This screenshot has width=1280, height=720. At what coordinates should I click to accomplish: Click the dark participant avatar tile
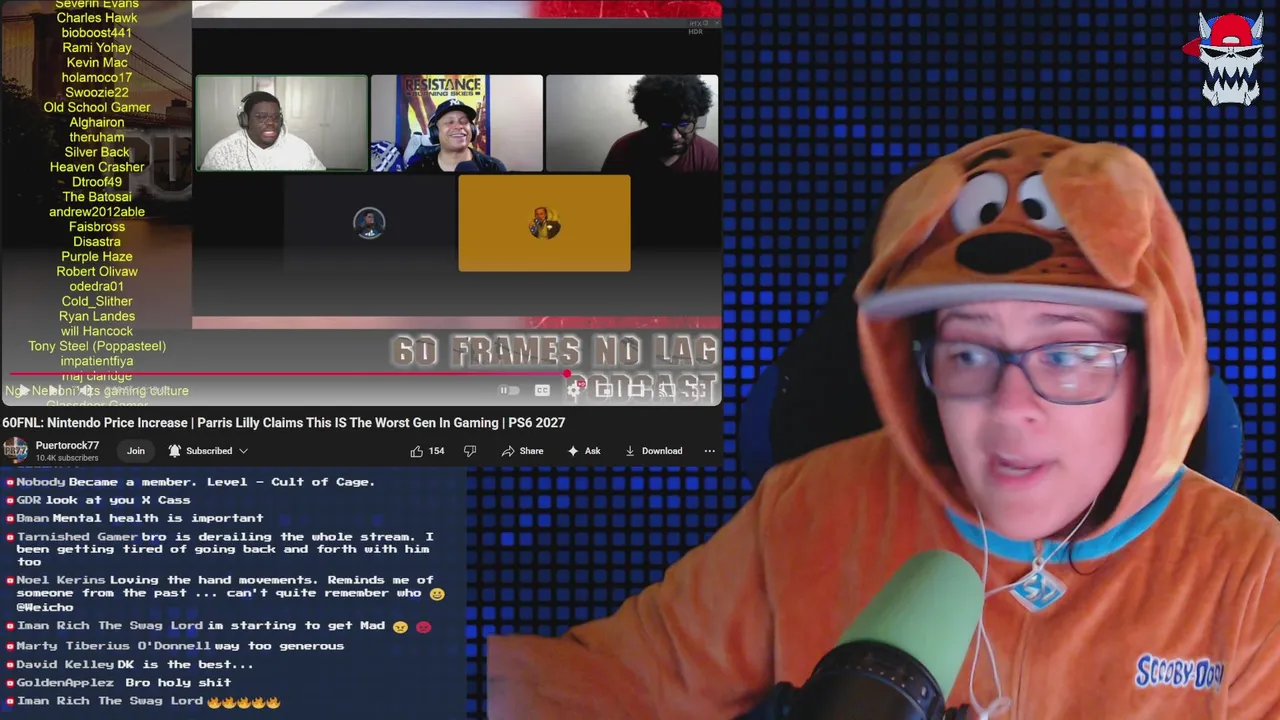(x=369, y=223)
